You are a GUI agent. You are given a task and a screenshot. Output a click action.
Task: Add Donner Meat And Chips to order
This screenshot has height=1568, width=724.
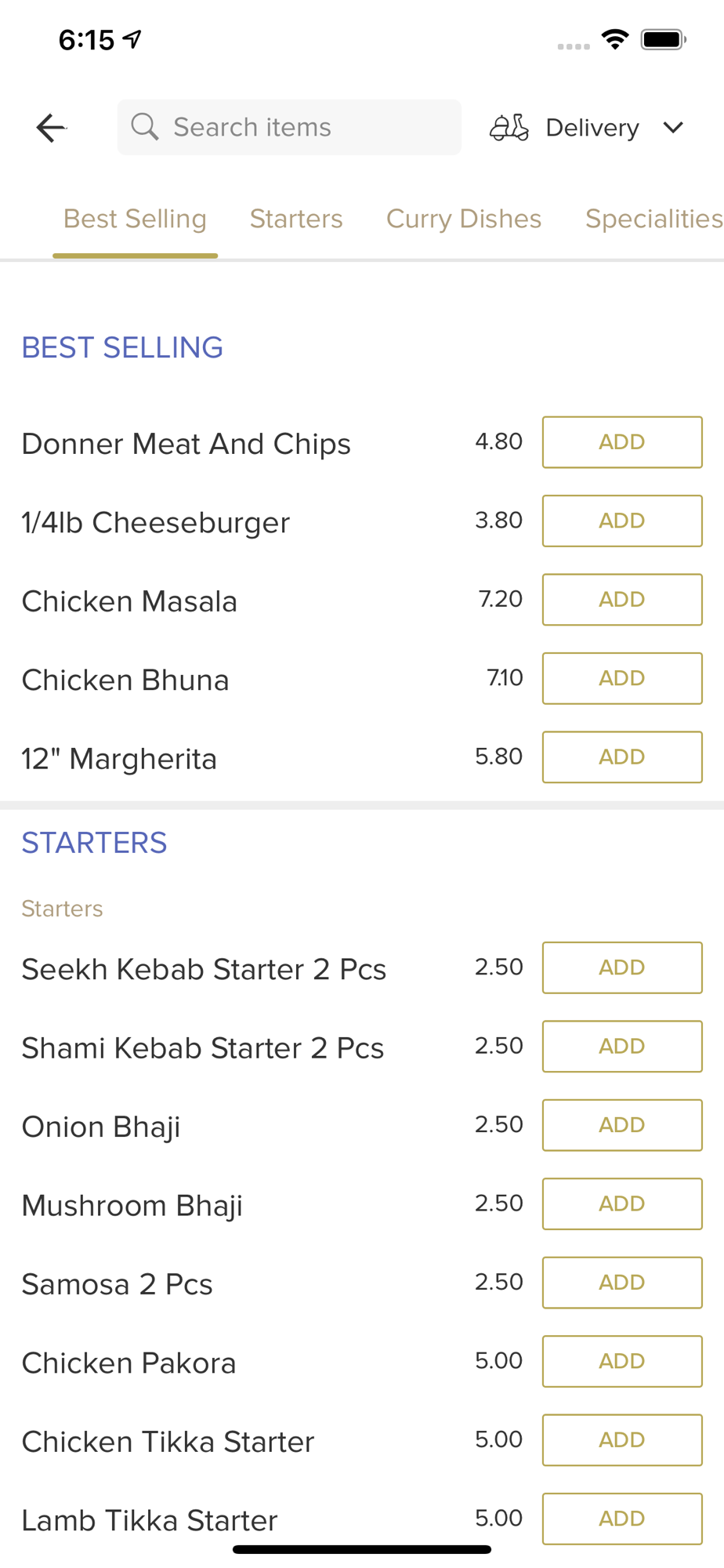pyautogui.click(x=622, y=442)
